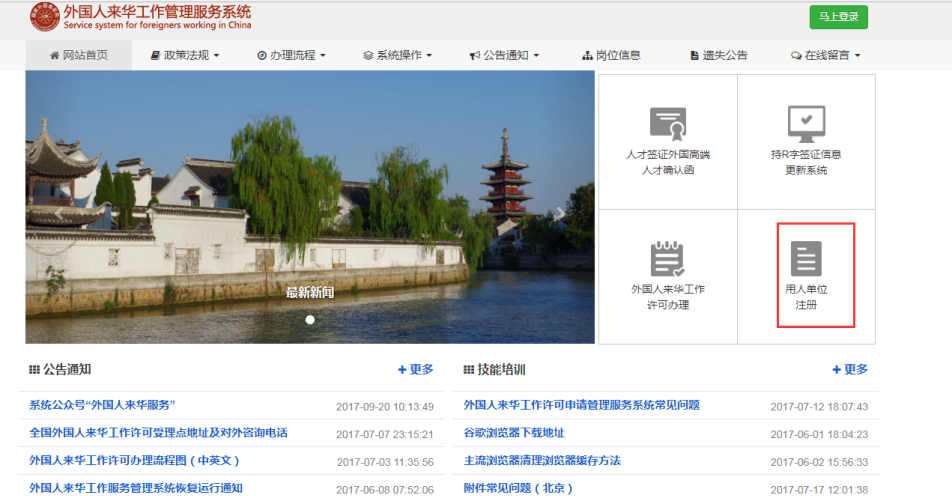
Task: Expand the 政策法规 dropdown menu
Action: pyautogui.click(x=184, y=55)
